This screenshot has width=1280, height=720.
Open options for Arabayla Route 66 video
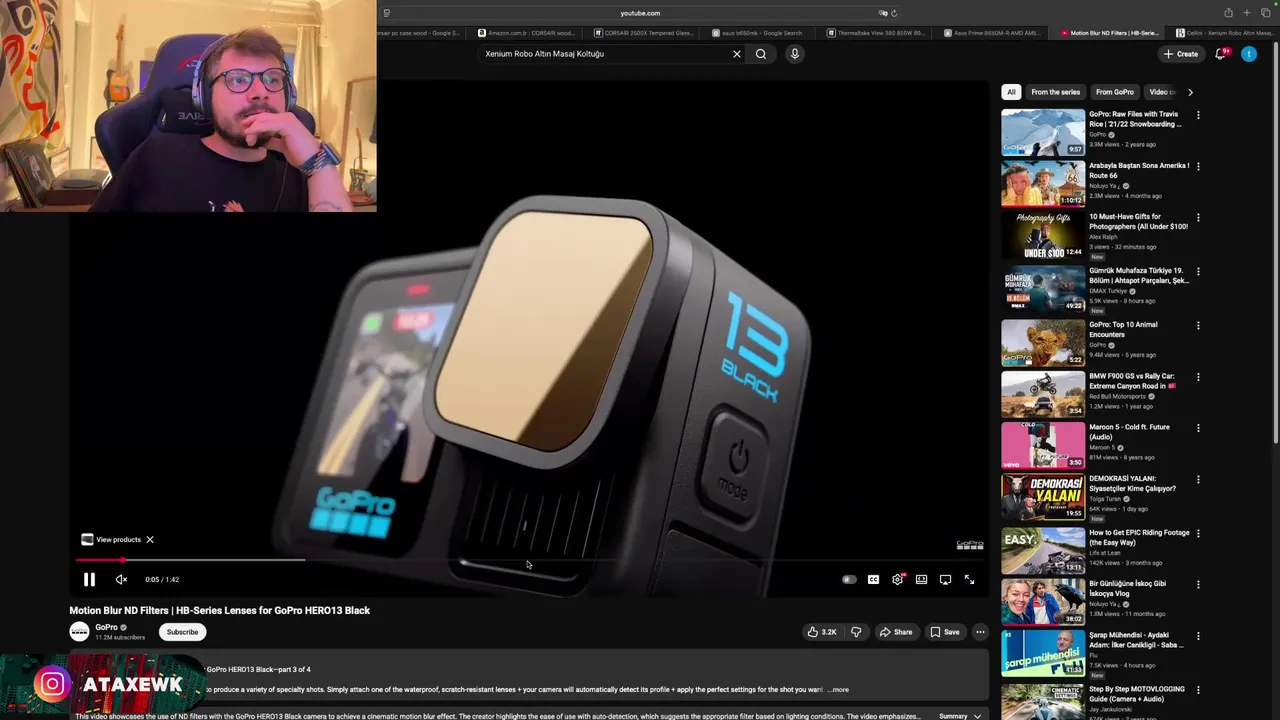tap(1198, 166)
